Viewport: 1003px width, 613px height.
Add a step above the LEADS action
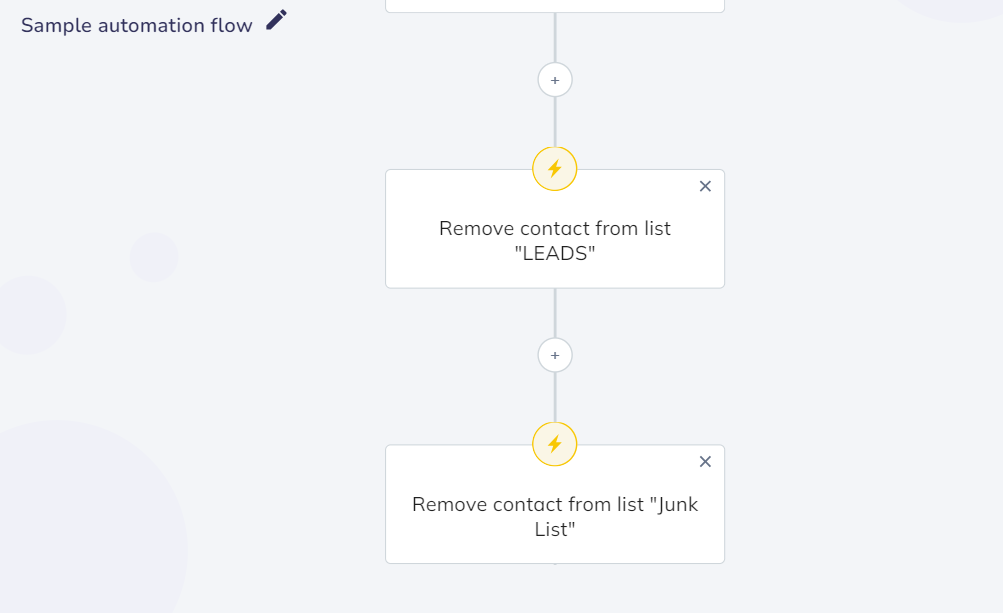pyautogui.click(x=555, y=80)
